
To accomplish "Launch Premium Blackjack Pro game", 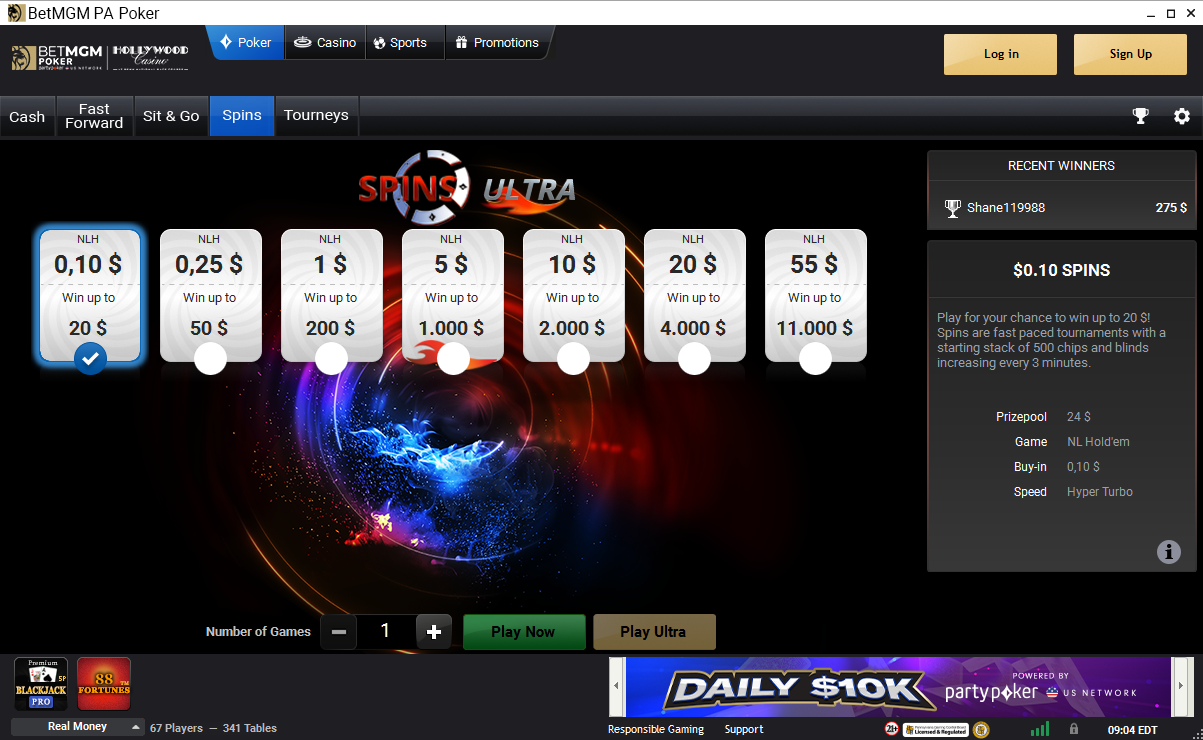I will [x=41, y=684].
